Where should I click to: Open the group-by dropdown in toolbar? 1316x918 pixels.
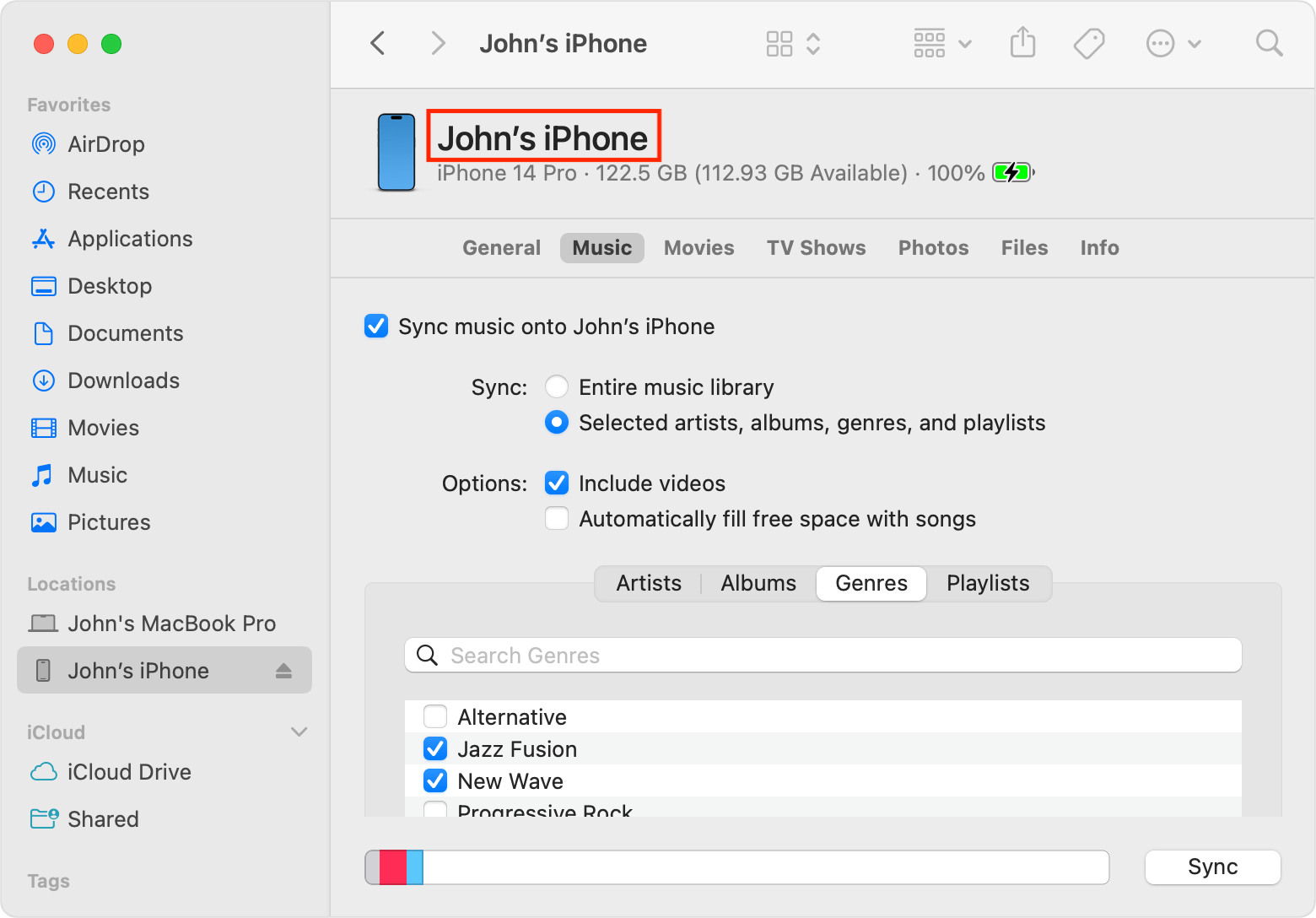[x=942, y=43]
